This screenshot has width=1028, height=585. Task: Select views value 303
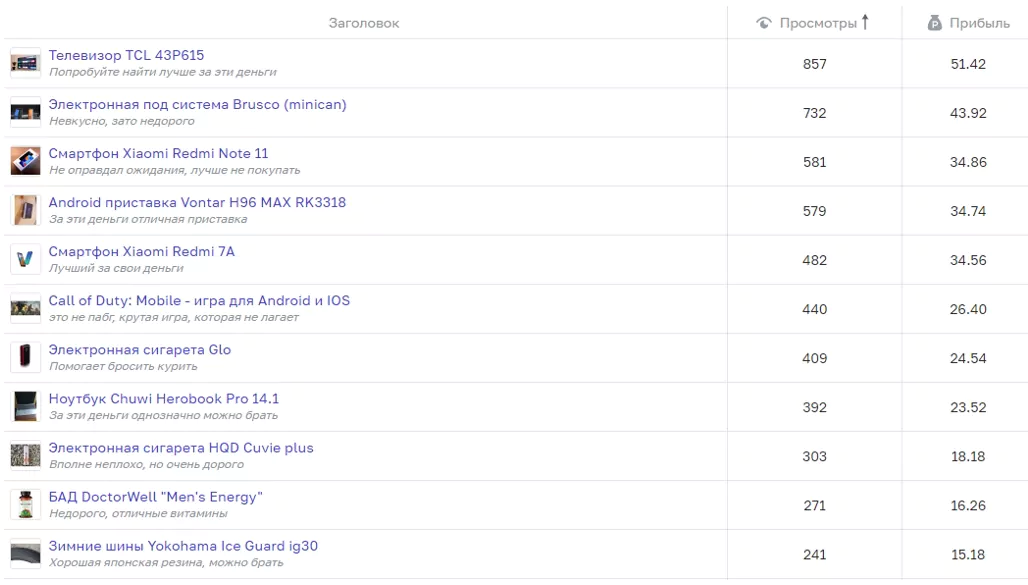coord(815,456)
